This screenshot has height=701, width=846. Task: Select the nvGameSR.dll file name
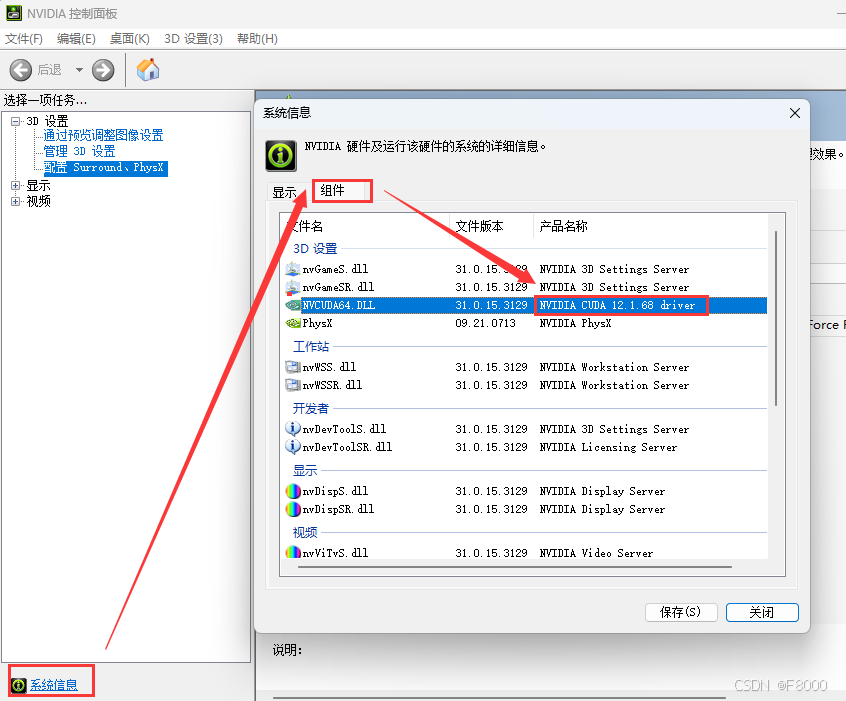coord(338,287)
